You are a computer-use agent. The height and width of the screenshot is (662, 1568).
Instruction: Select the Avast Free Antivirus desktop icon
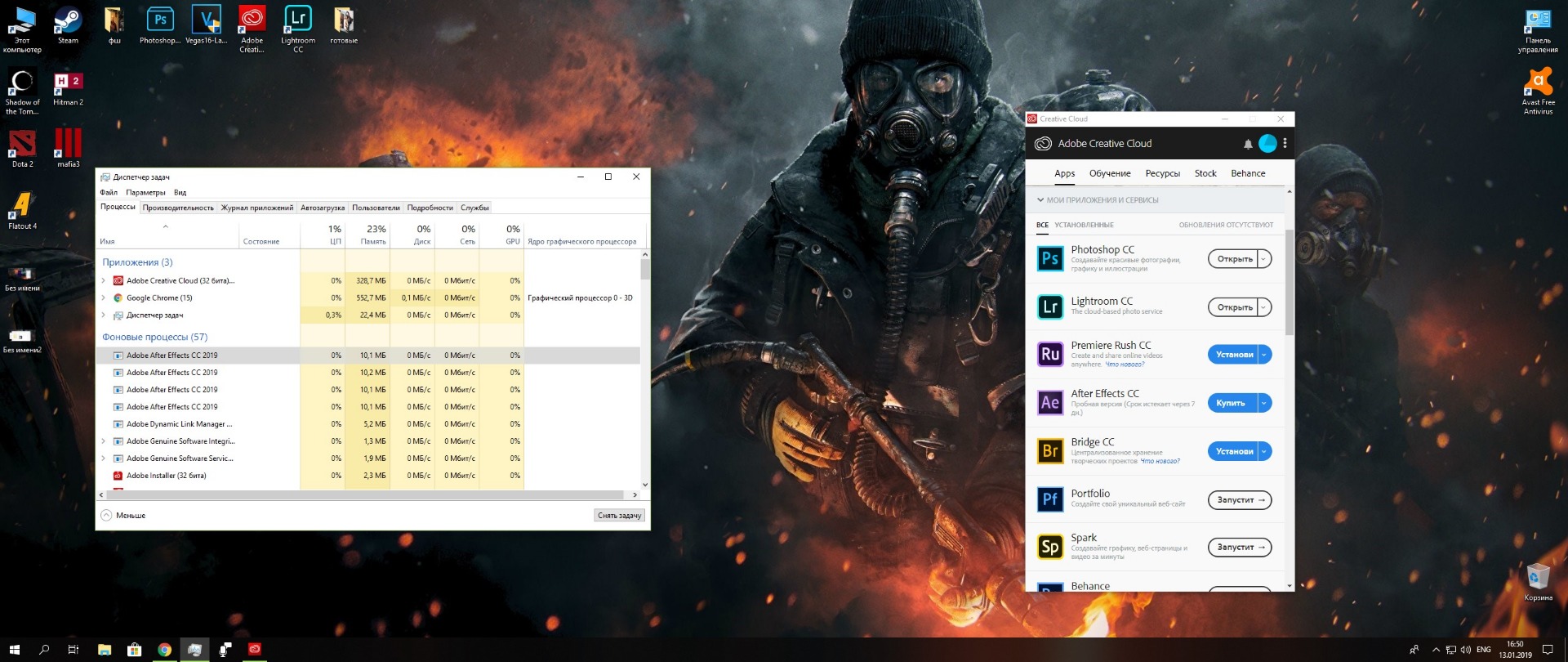coord(1538,91)
